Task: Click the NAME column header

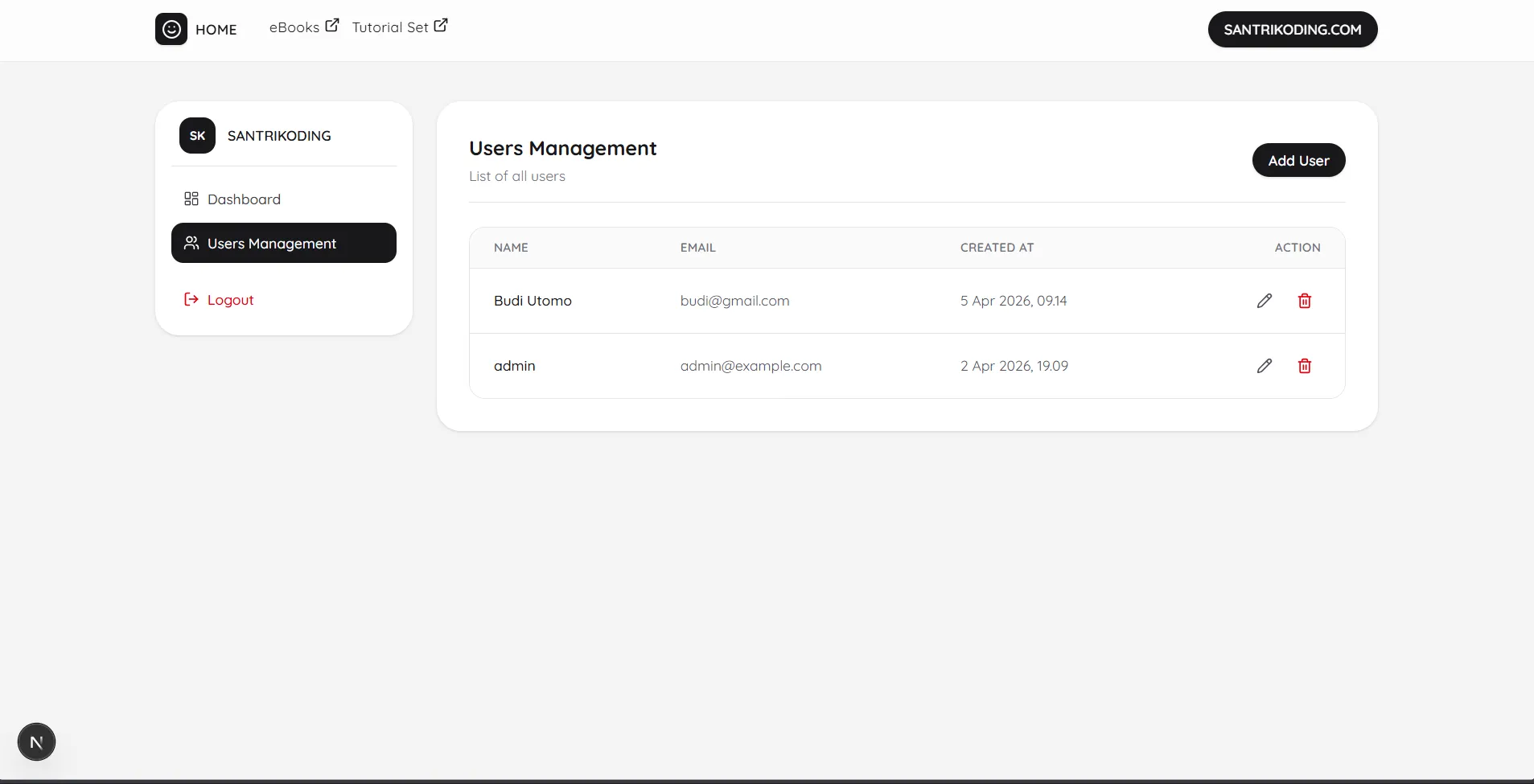Action: [511, 248]
